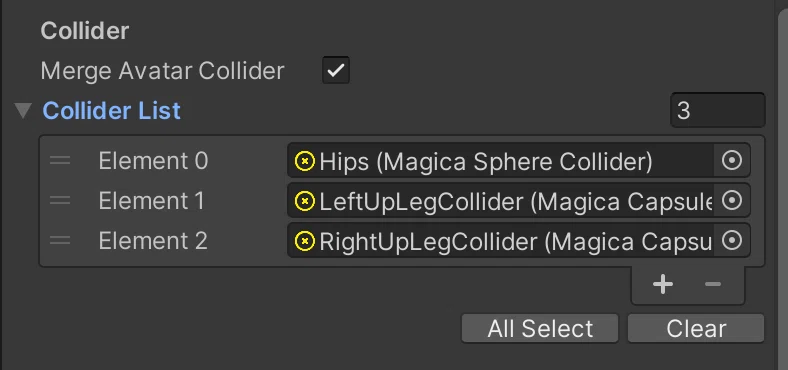Click the yellow icon beside RightUpLegCollider

(x=305, y=241)
